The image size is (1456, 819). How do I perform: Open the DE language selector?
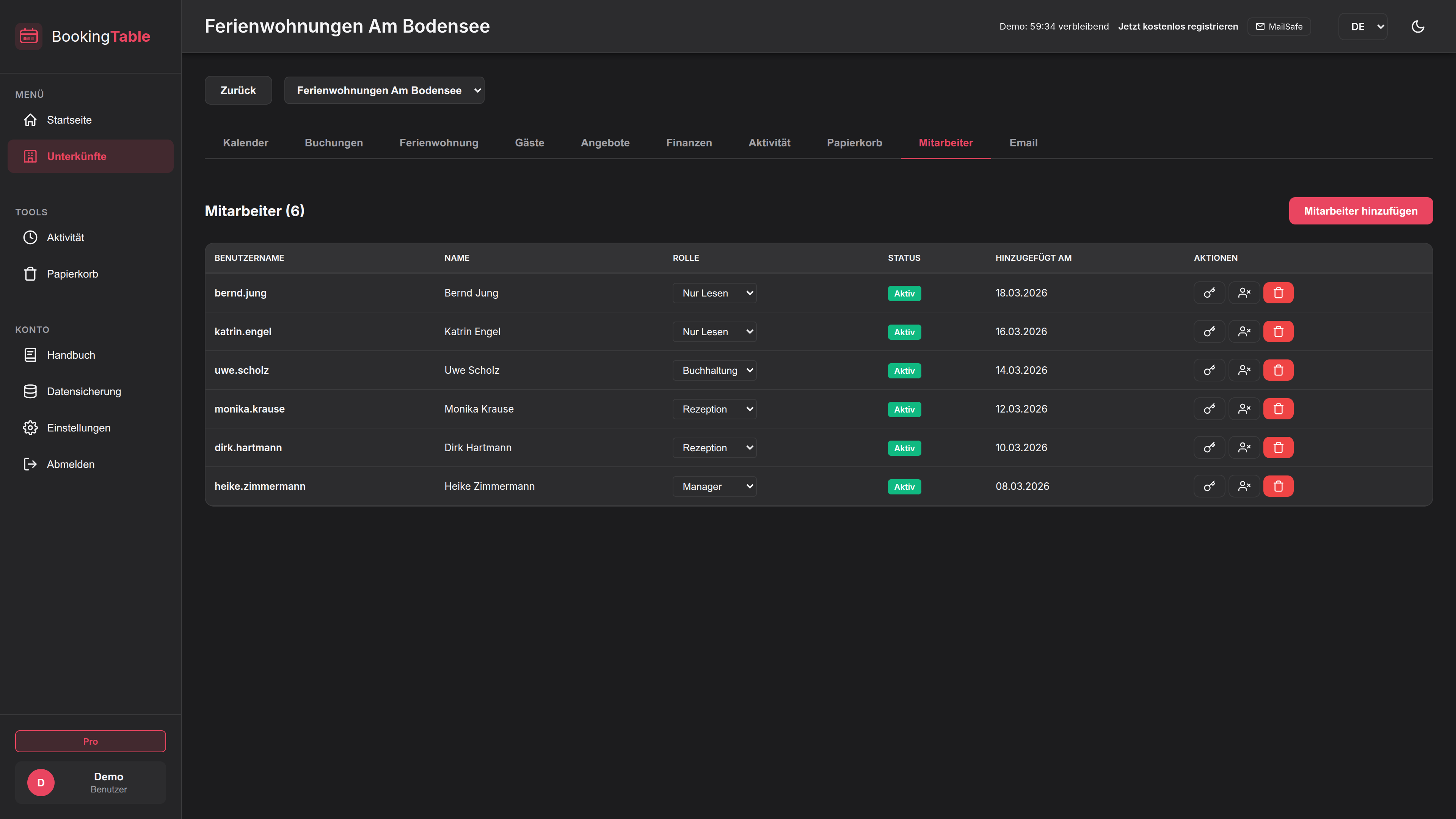click(x=1363, y=27)
